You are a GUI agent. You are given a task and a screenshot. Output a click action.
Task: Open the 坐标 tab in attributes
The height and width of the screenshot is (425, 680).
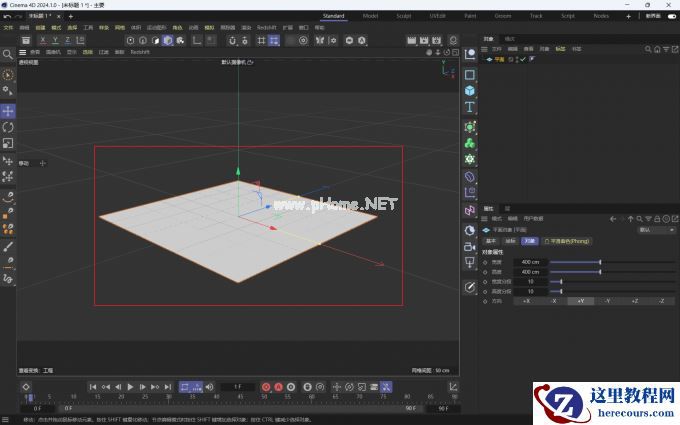tap(510, 241)
